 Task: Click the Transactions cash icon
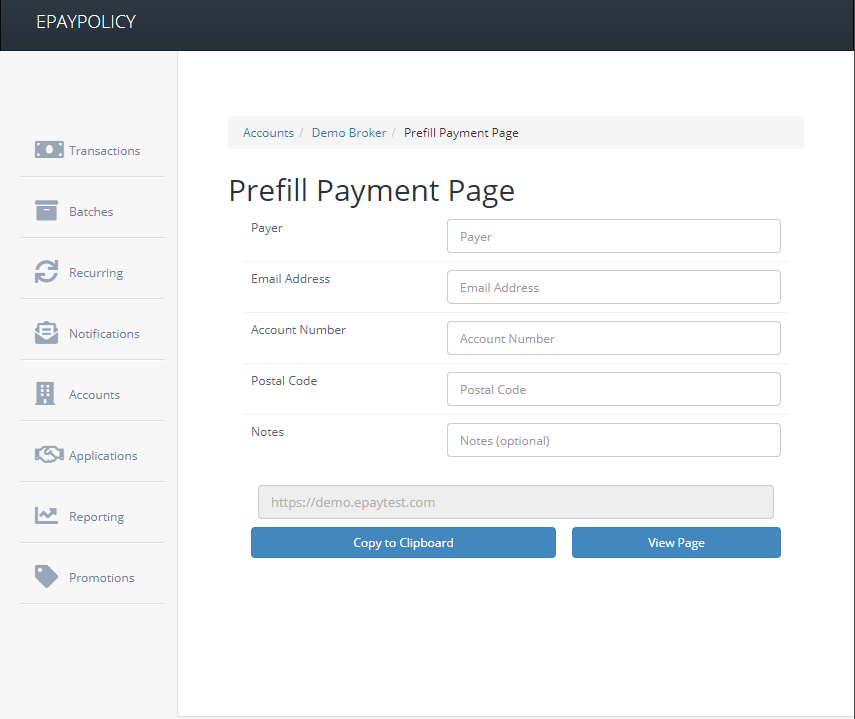[x=49, y=149]
